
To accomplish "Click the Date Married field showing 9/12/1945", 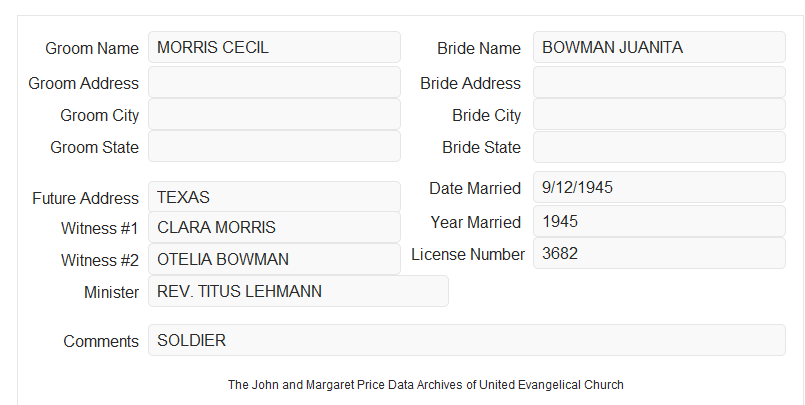I will tap(659, 187).
